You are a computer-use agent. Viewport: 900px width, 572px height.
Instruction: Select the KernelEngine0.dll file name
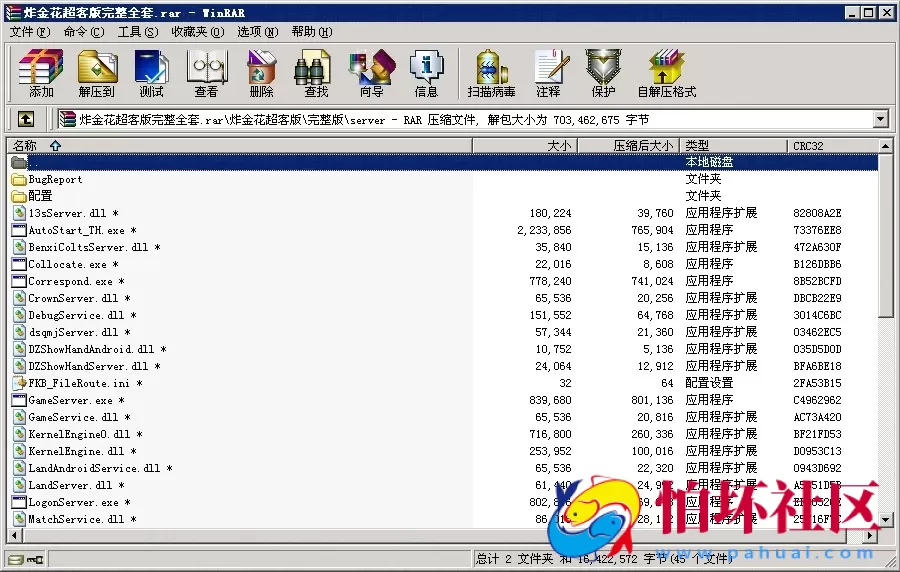[x=85, y=434]
